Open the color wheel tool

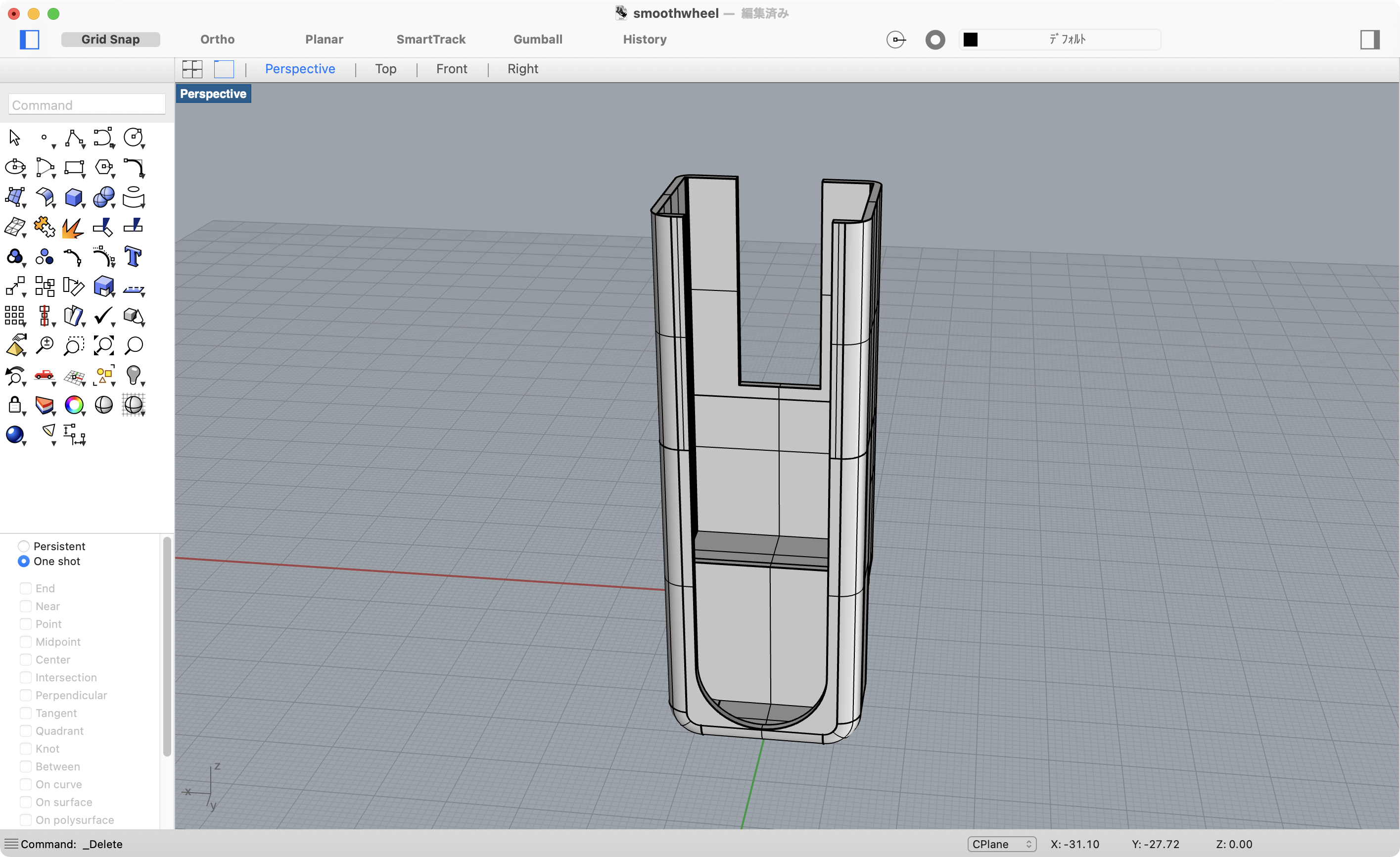pyautogui.click(x=74, y=405)
